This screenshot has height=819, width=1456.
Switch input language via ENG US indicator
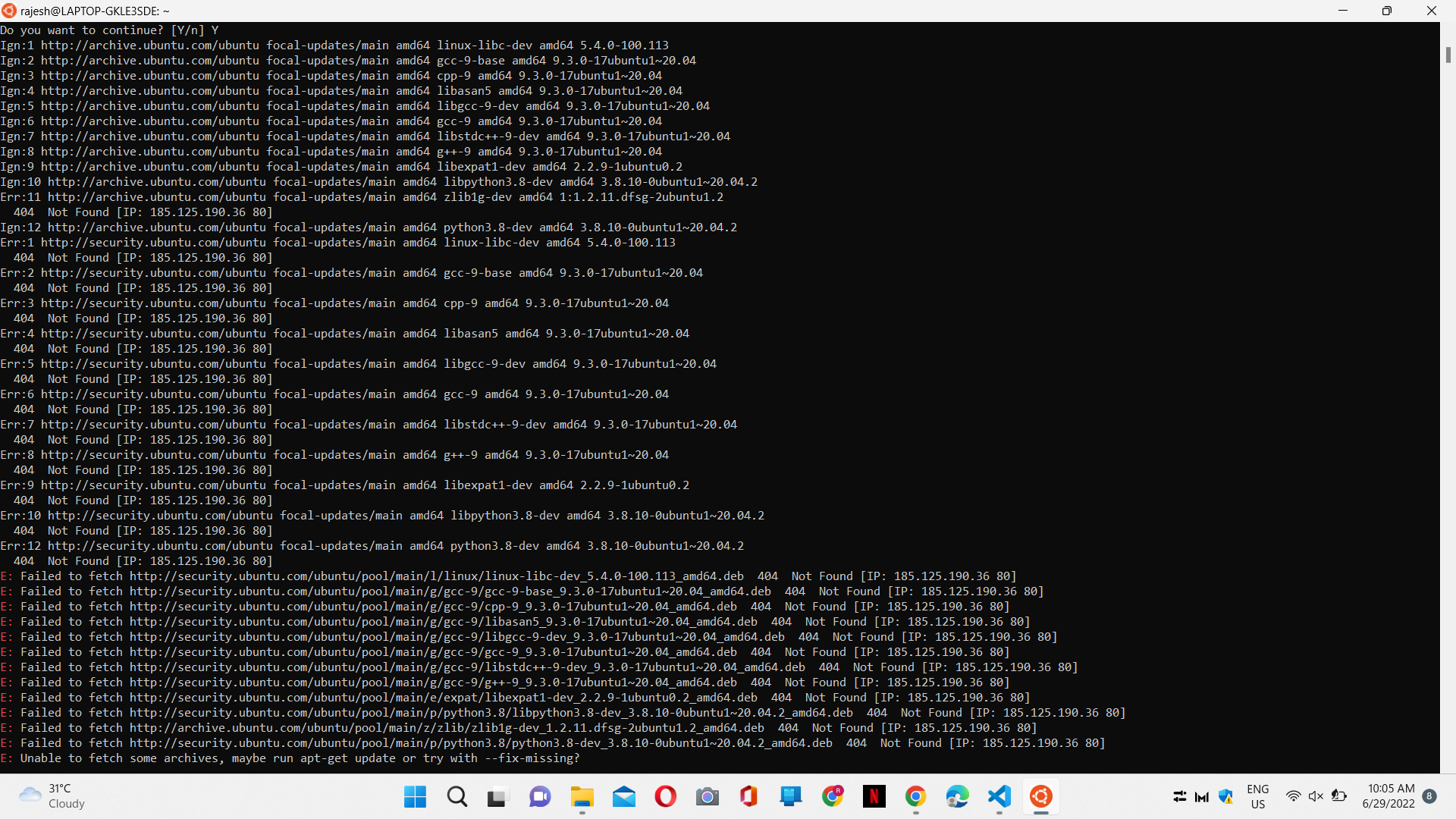tap(1257, 796)
